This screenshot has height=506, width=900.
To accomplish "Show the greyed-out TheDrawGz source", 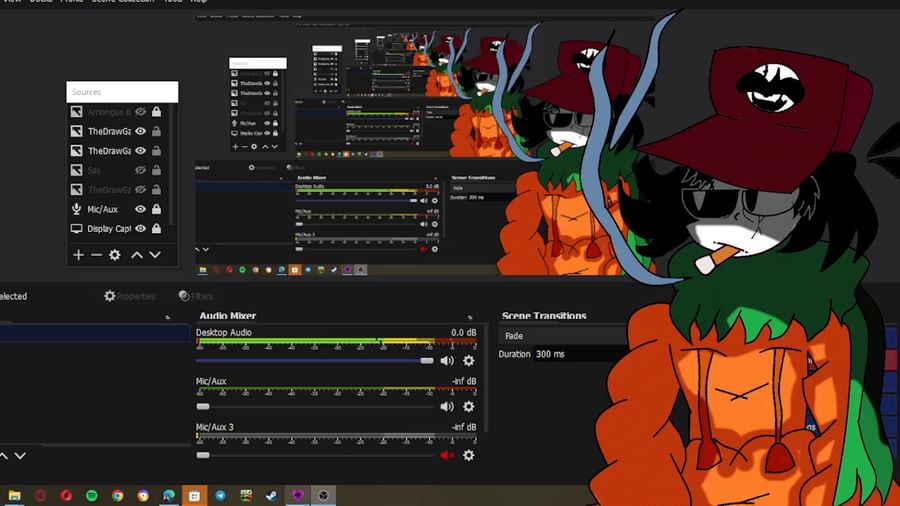I will 140,189.
